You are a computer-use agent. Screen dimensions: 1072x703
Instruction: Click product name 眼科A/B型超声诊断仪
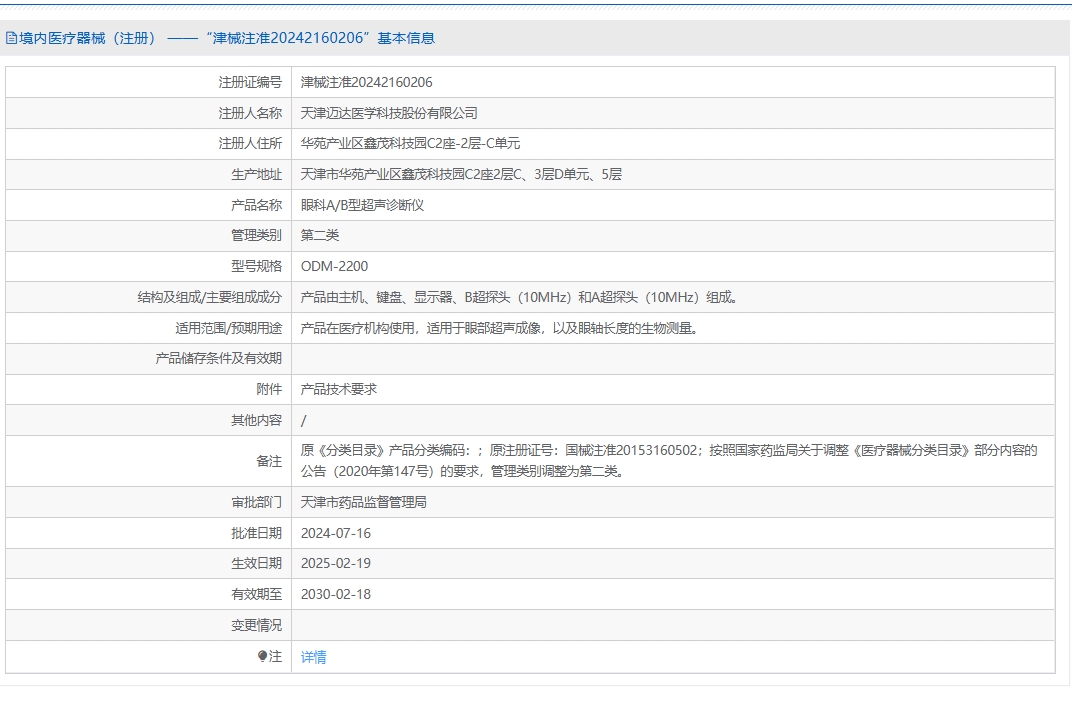[362, 205]
